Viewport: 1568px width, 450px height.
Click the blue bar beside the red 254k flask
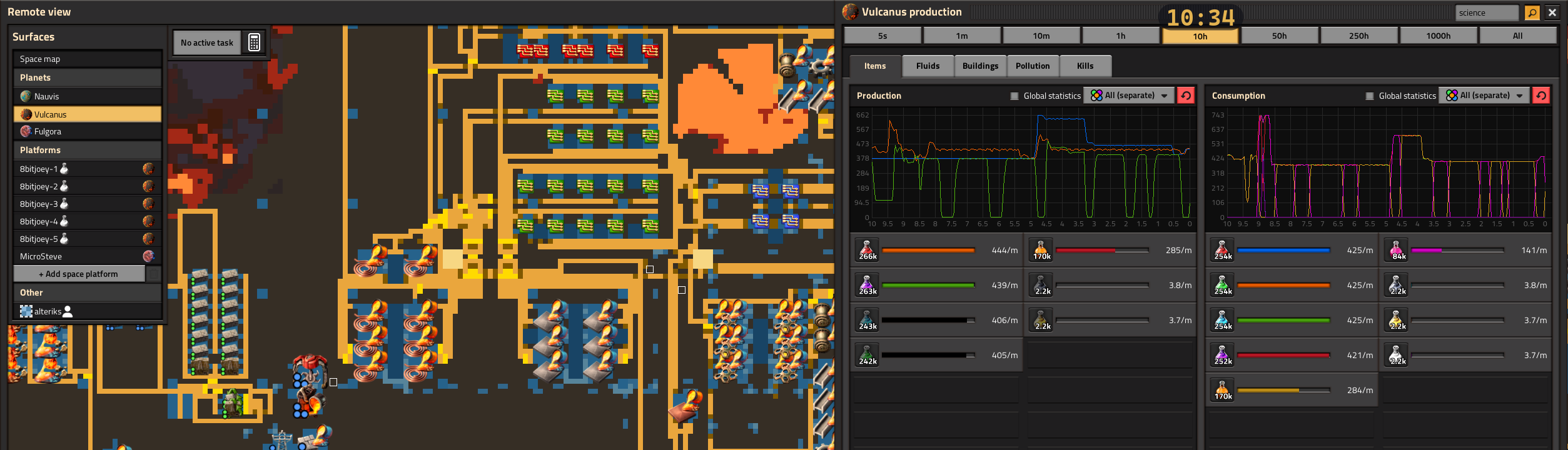1283,250
